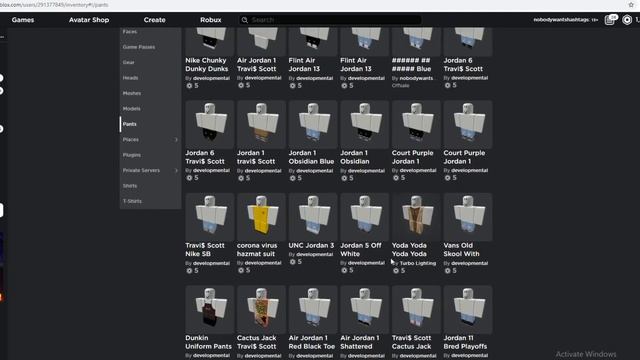Click yellow hazmat suit thumbnail
640x360 pixels.
[x=261, y=217]
